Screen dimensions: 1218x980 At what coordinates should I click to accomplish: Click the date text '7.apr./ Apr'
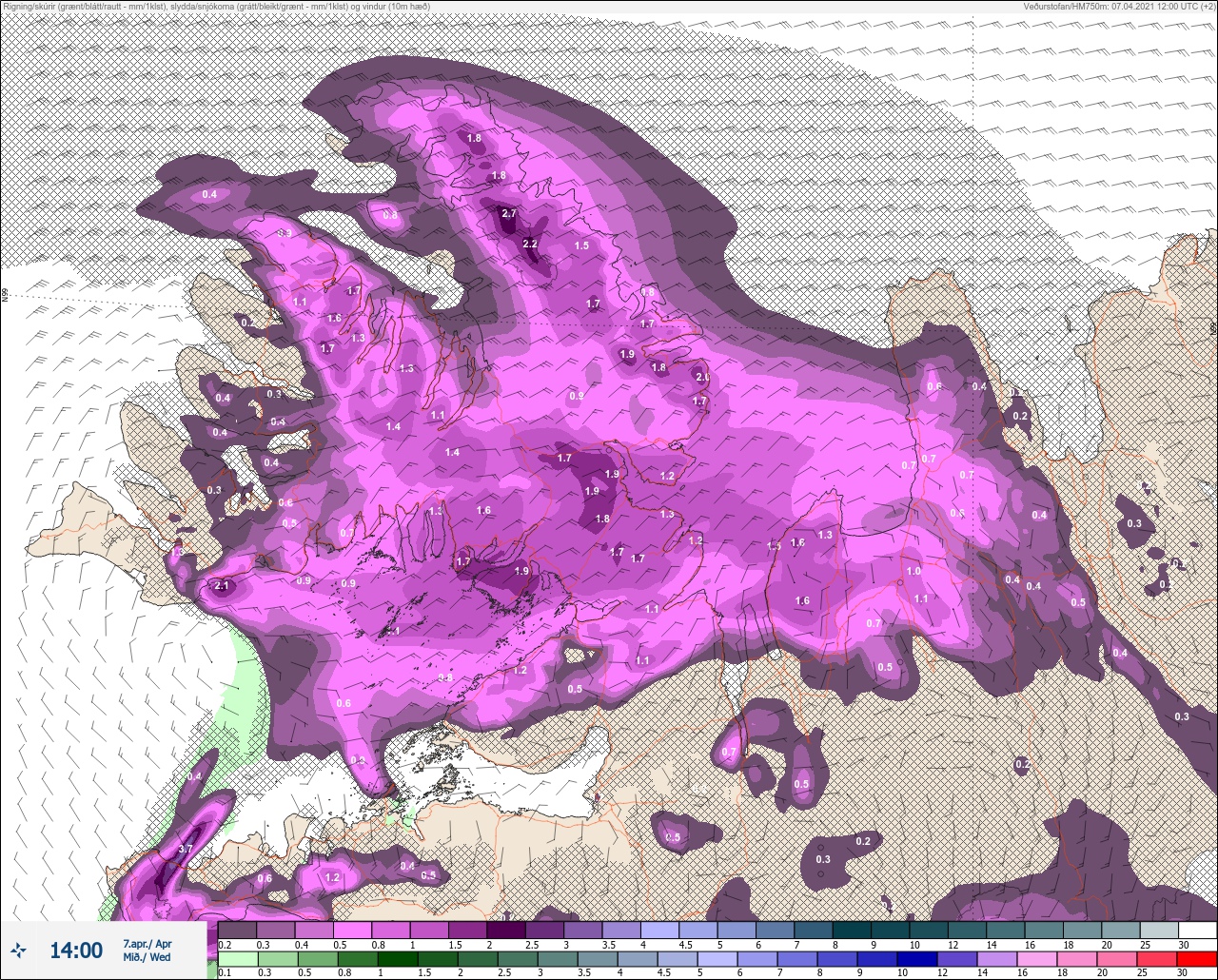(147, 944)
